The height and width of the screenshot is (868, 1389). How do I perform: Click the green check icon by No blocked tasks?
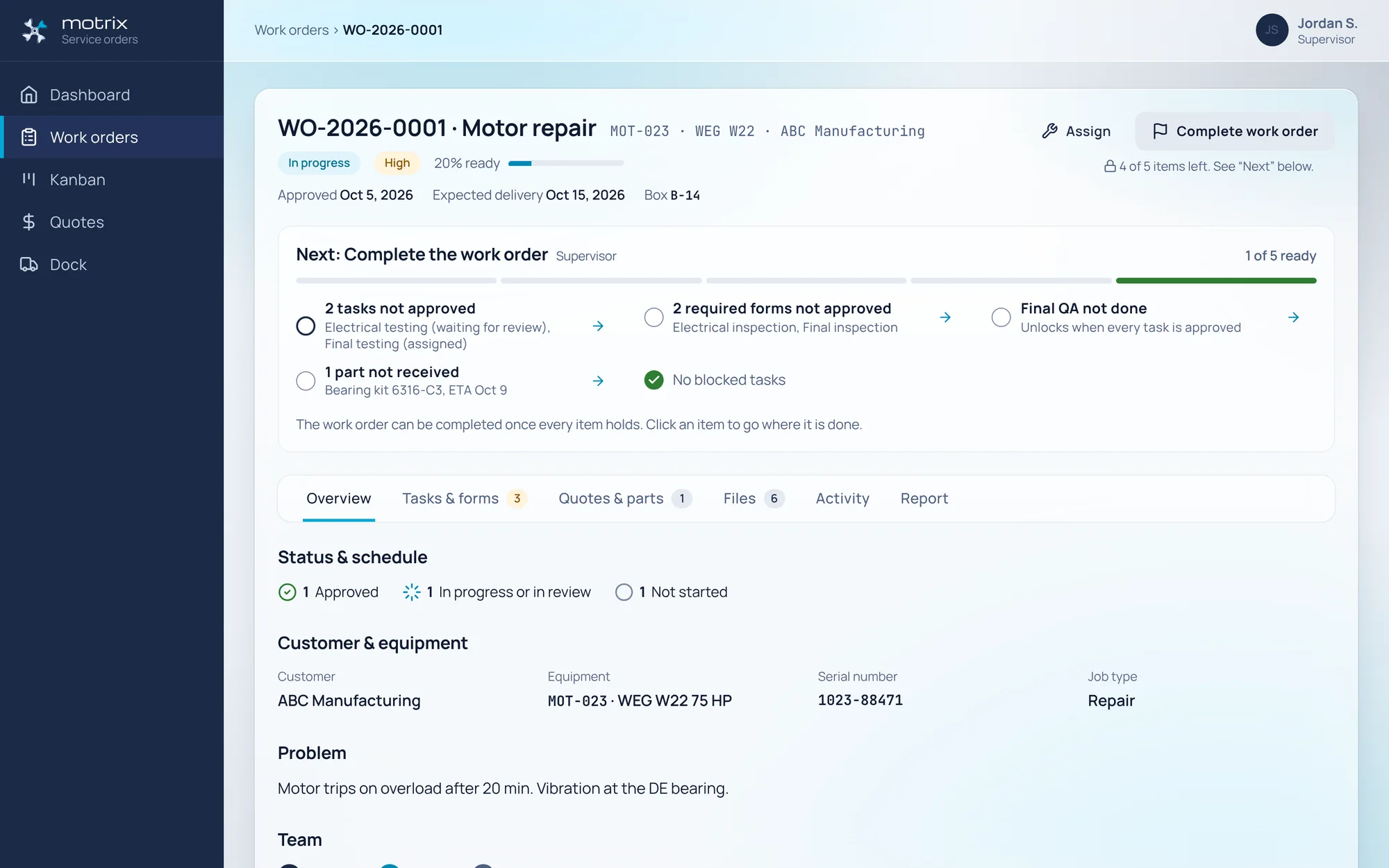(x=654, y=380)
